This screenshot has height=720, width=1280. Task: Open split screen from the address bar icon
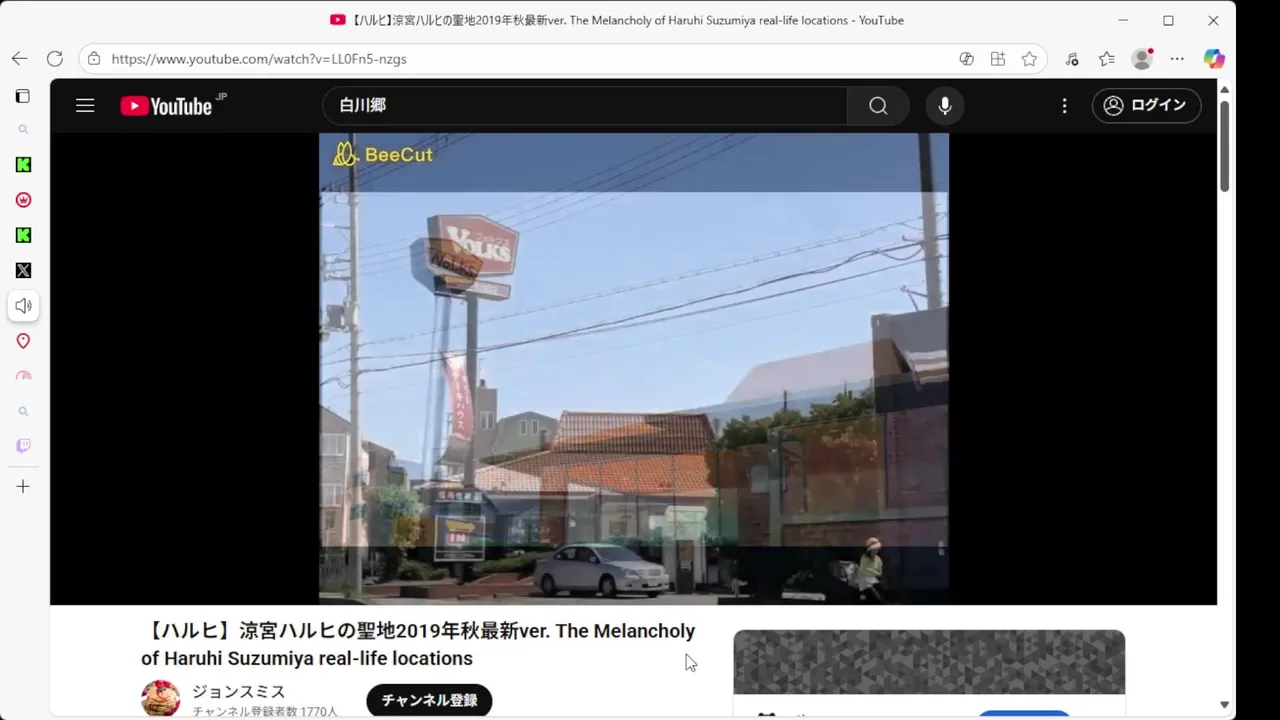coord(998,59)
